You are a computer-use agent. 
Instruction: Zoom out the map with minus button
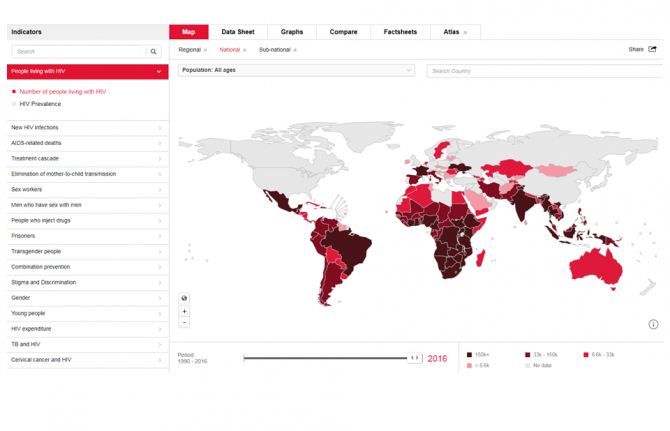[x=185, y=322]
